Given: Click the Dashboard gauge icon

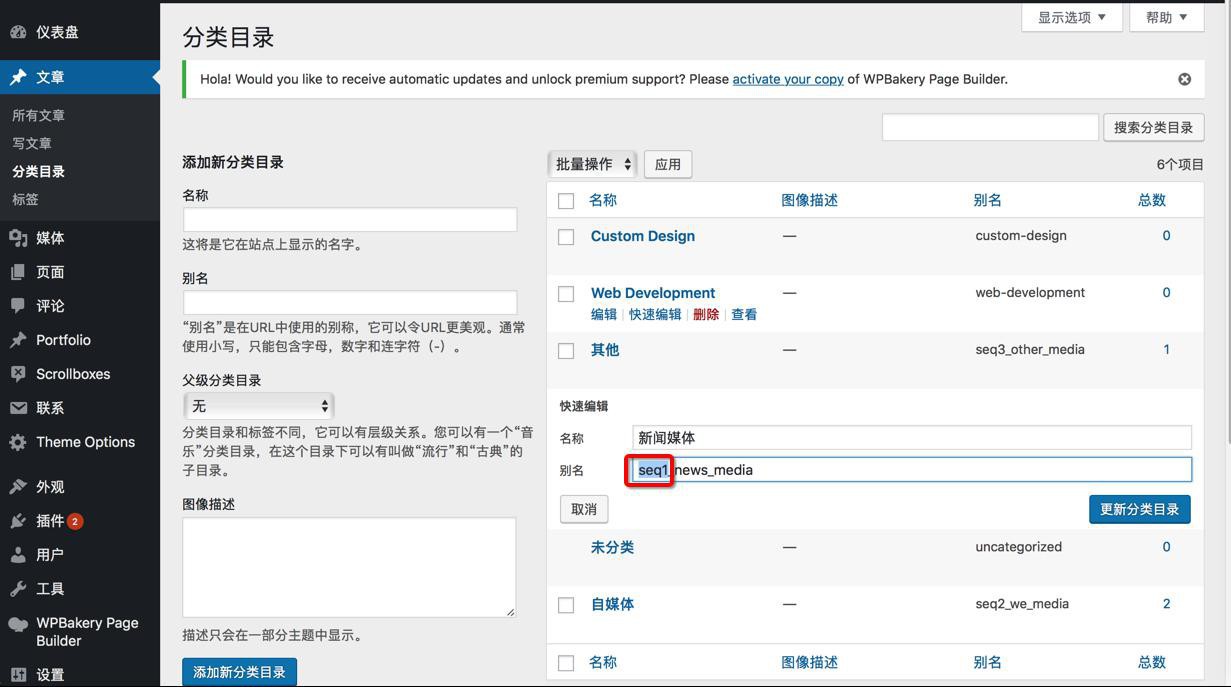Looking at the screenshot, I should [x=18, y=32].
